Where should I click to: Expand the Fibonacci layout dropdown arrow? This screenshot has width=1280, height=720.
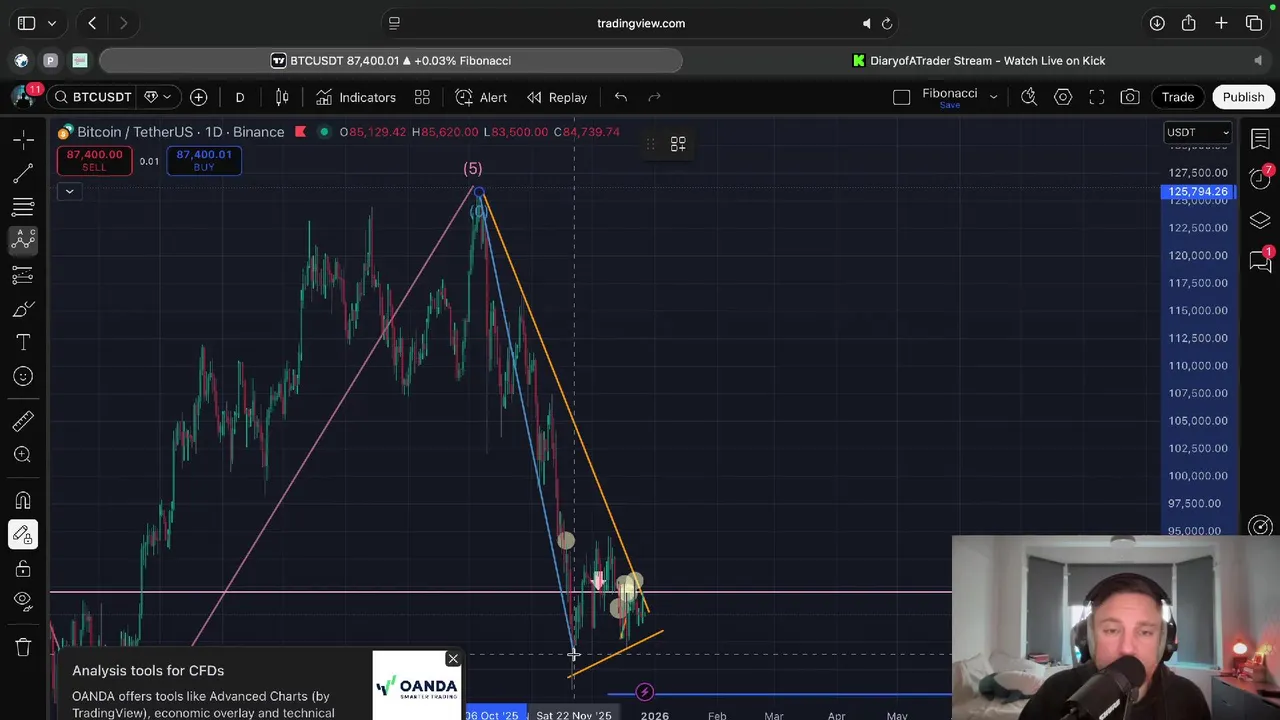993,97
